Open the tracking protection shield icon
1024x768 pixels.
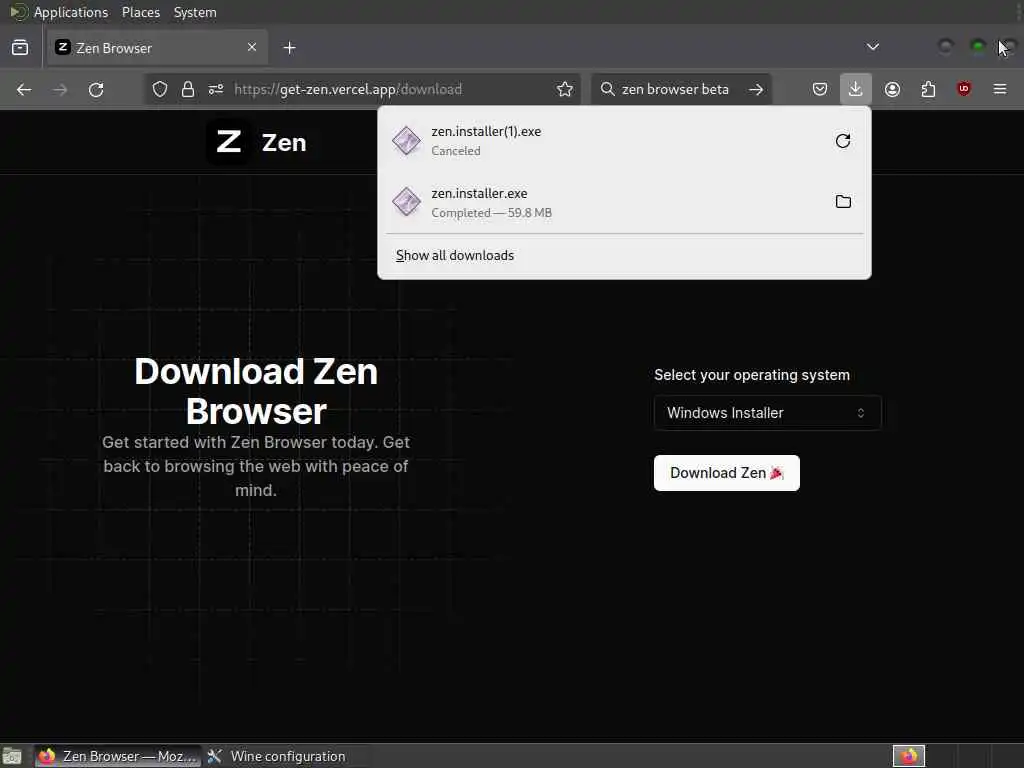(160, 89)
